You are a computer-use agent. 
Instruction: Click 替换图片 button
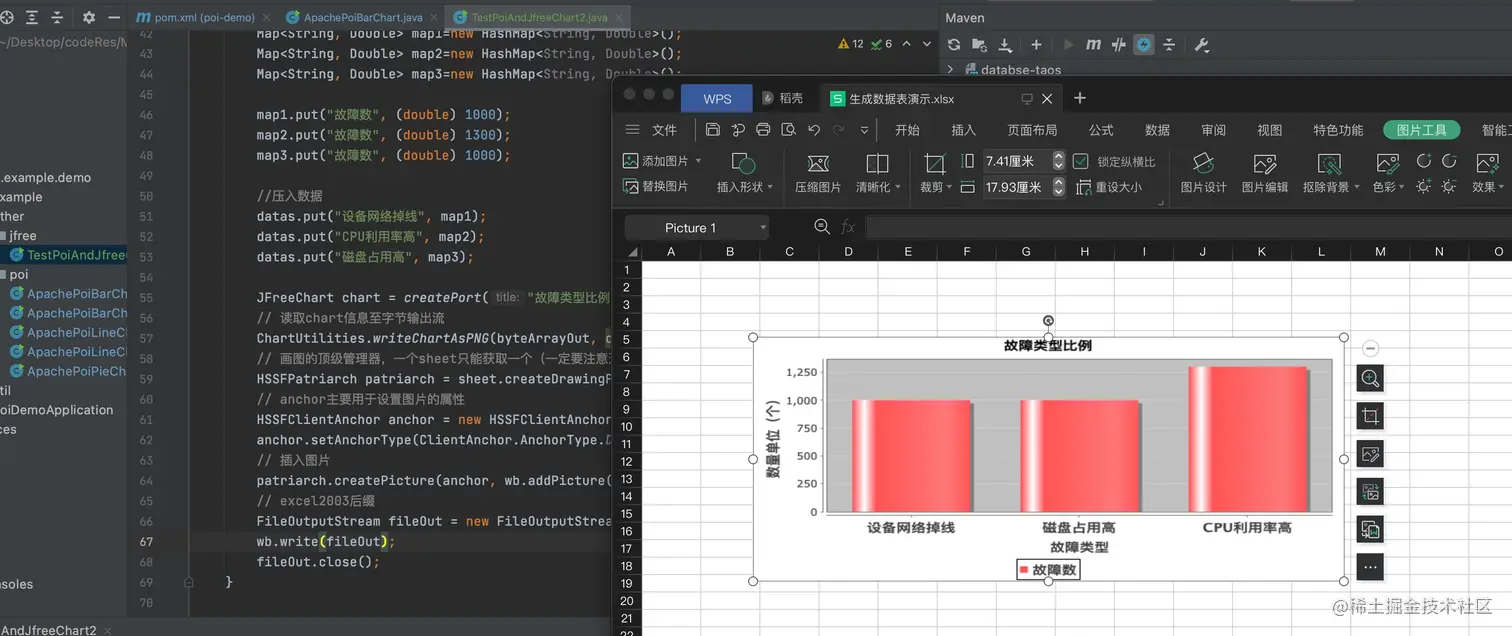tap(656, 186)
